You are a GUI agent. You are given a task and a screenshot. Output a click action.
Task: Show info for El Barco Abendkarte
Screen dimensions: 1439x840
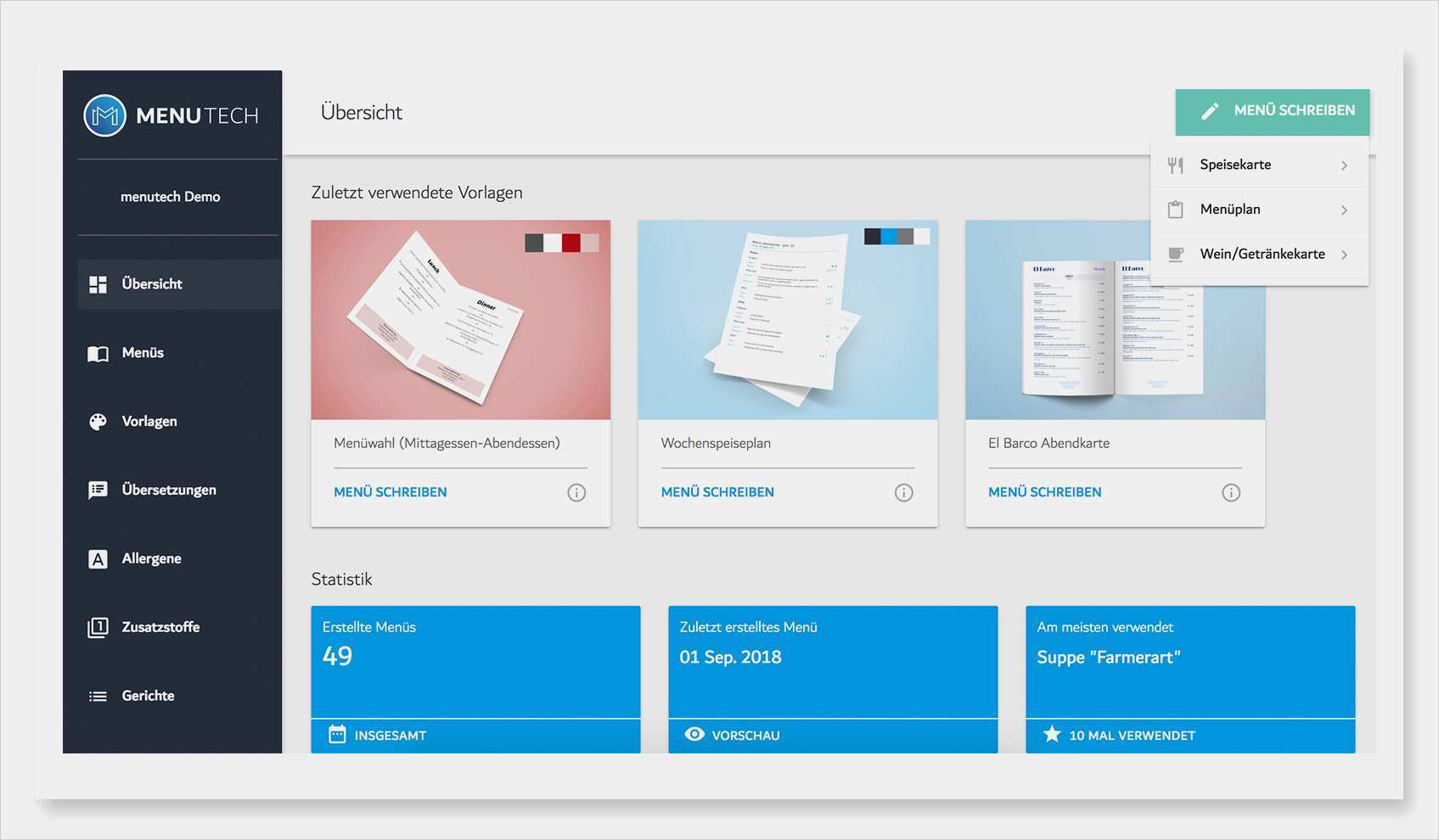pos(1230,493)
